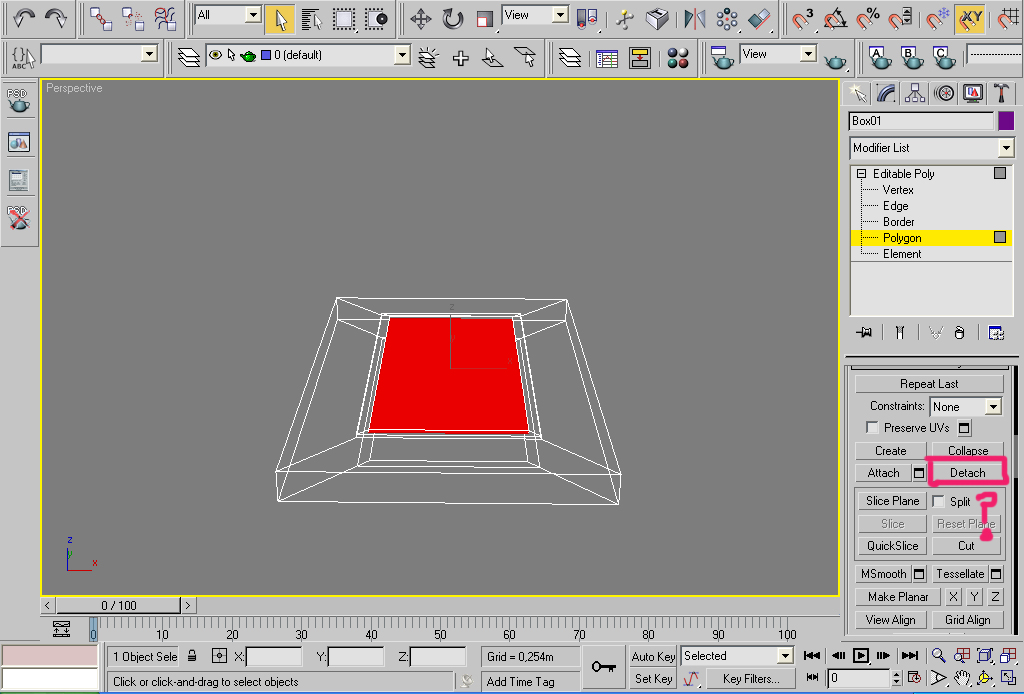
Task: Enable the Split checkbox
Action: (x=938, y=501)
